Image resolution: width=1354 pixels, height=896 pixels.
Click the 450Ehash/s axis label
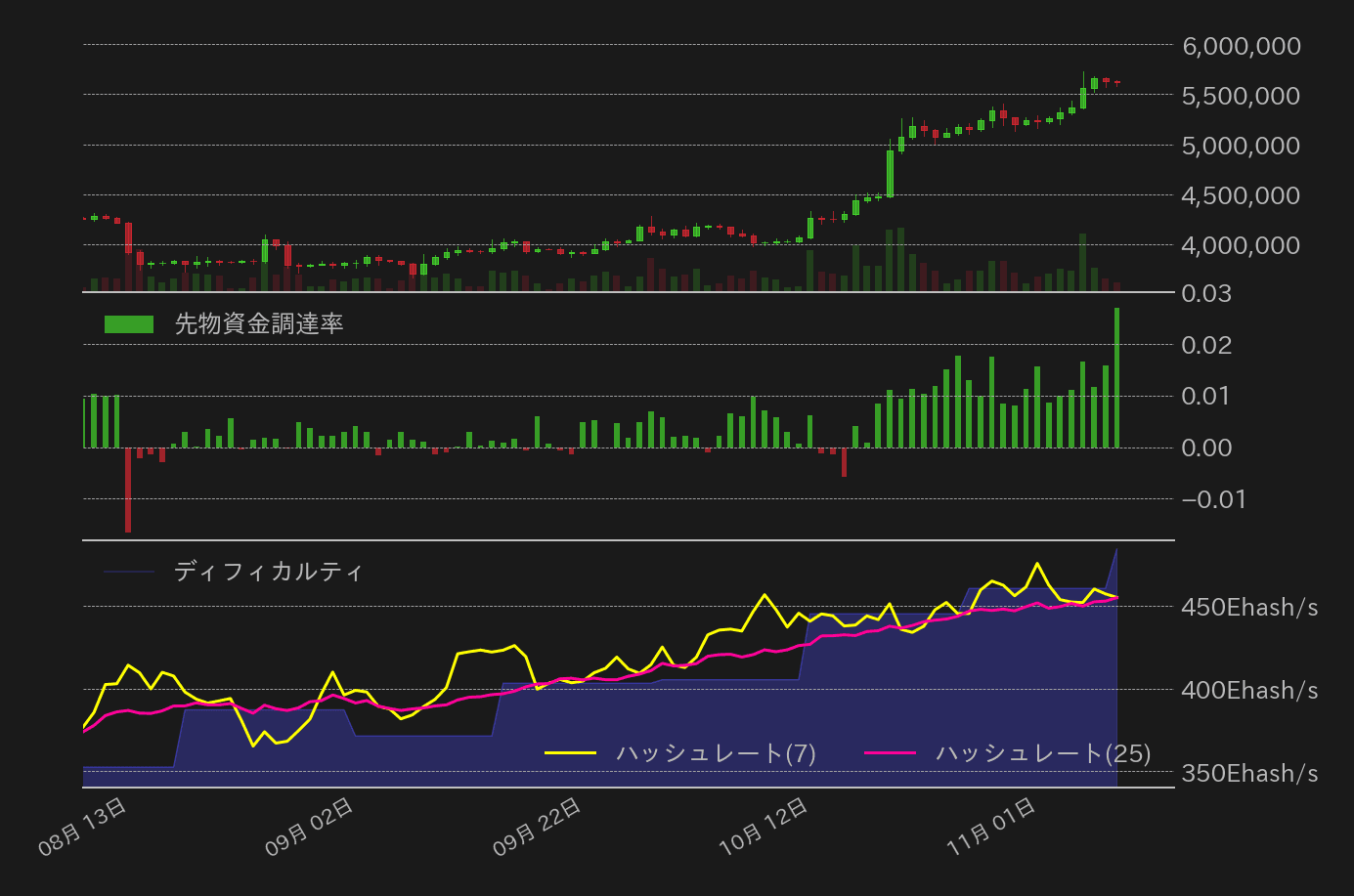point(1248,608)
